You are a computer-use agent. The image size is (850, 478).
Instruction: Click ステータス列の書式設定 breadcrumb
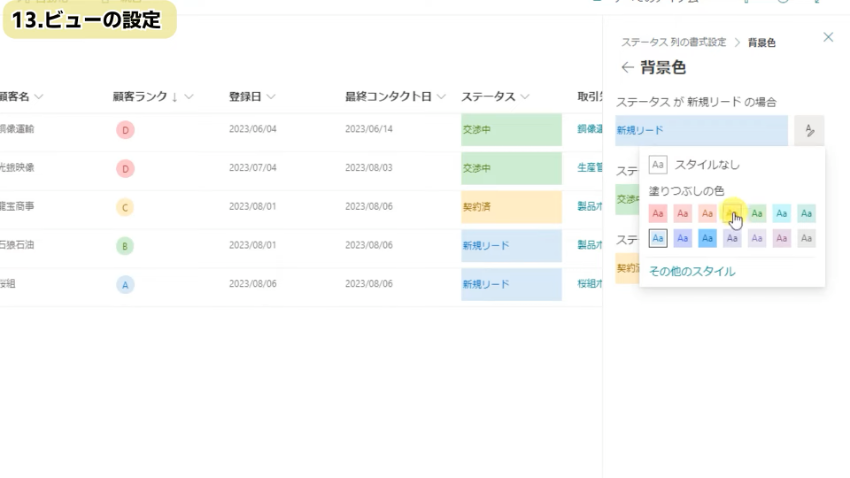pos(673,43)
